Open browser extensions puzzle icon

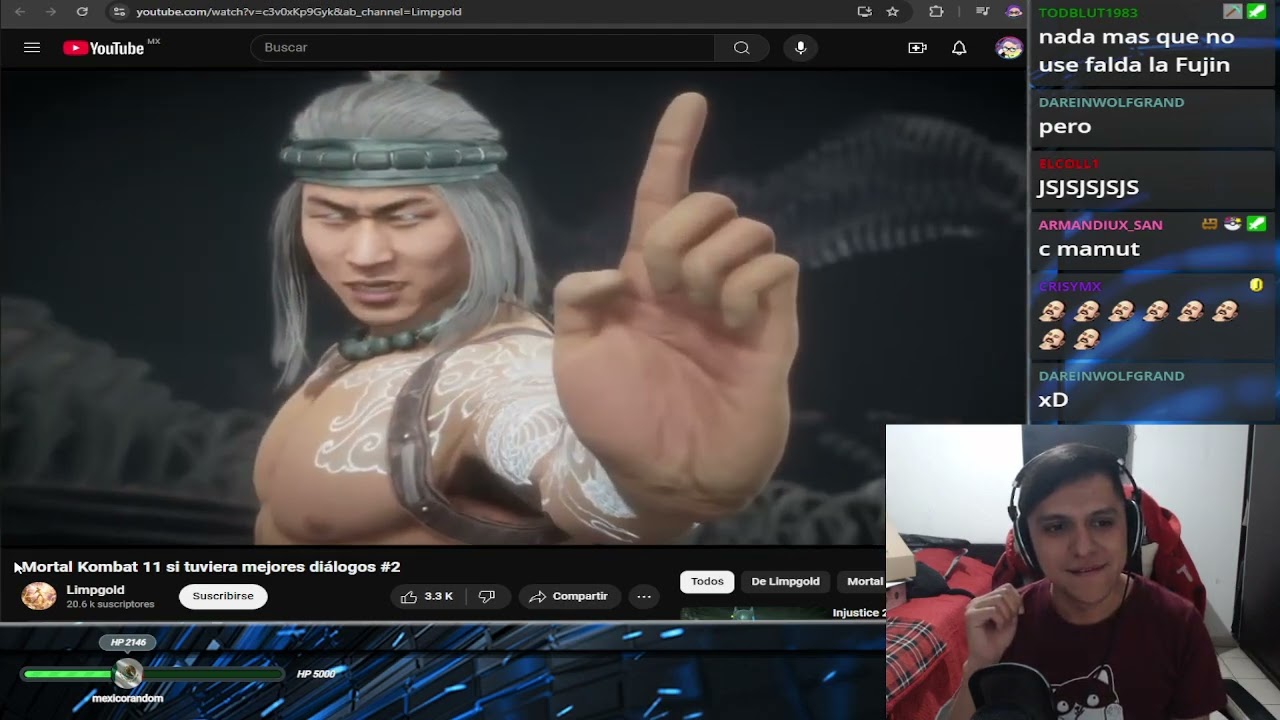936,11
